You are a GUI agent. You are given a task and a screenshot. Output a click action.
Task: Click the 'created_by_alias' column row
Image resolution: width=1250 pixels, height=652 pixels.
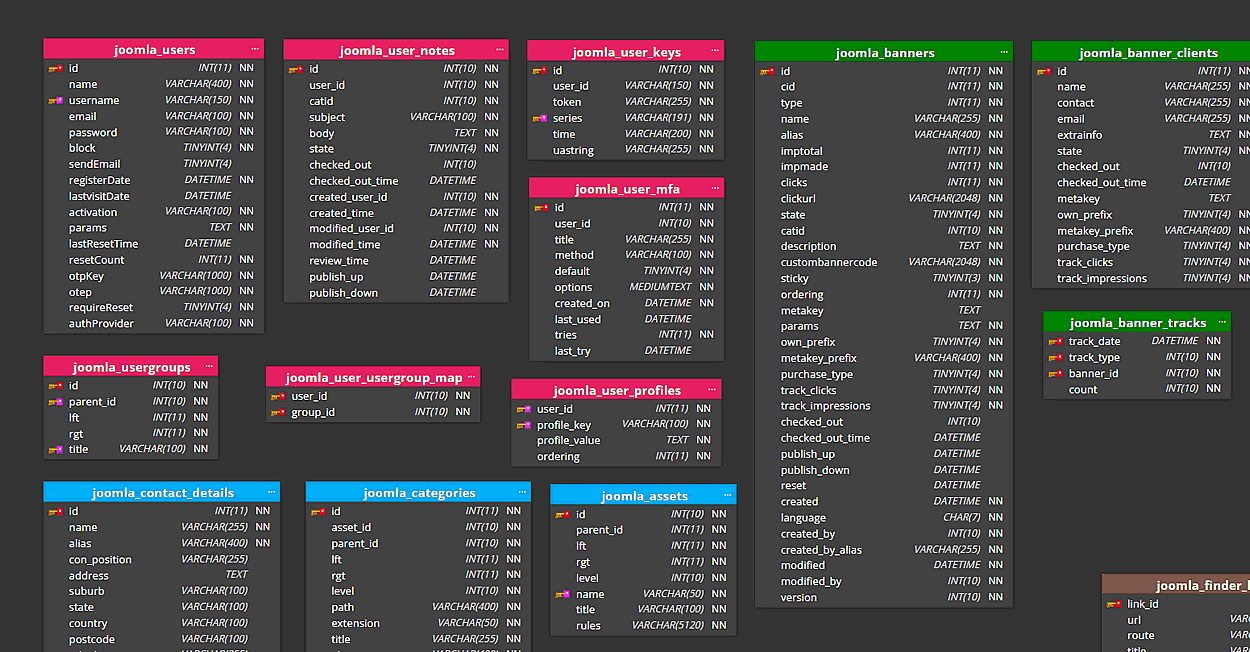pyautogui.click(x=884, y=549)
